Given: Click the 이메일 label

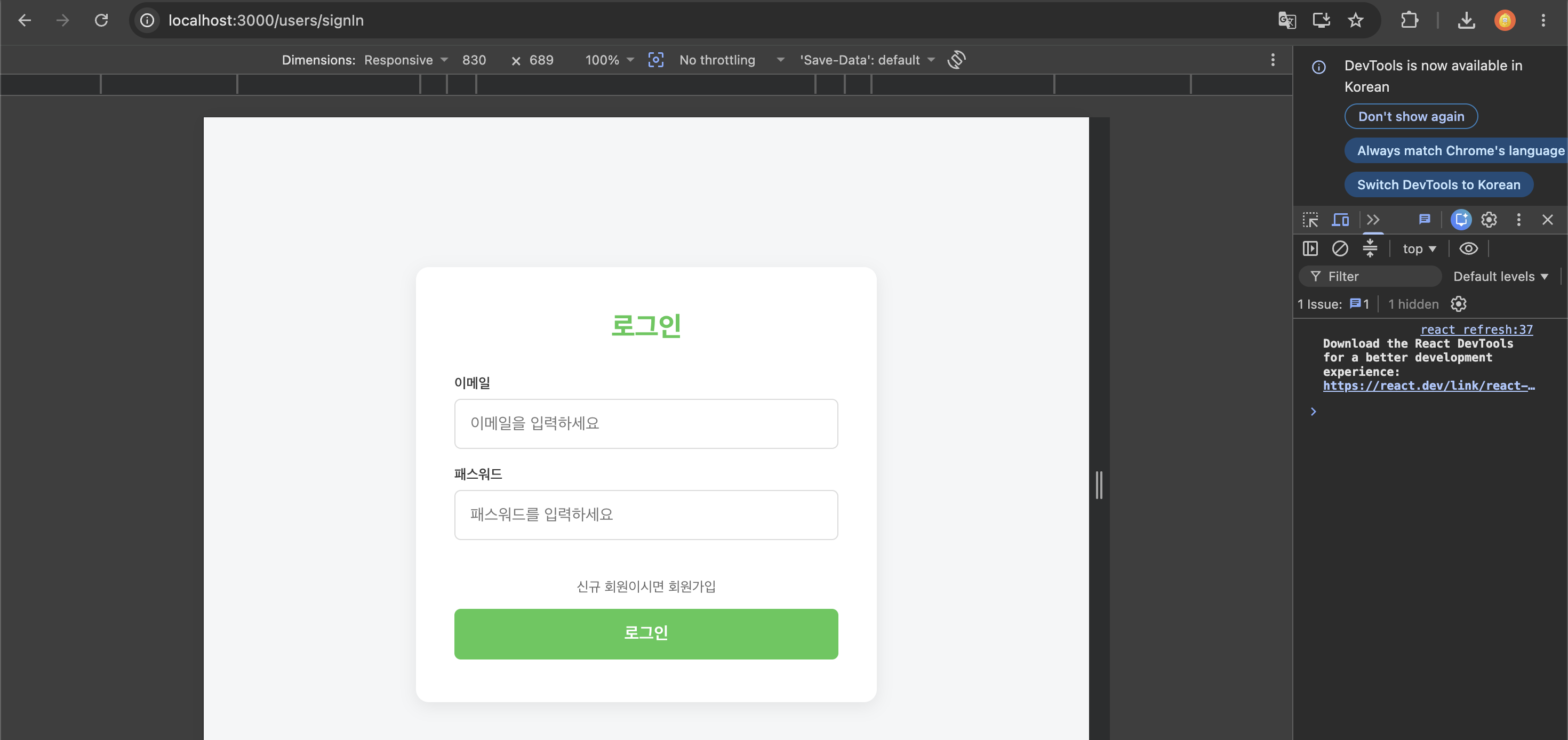Looking at the screenshot, I should 472,383.
